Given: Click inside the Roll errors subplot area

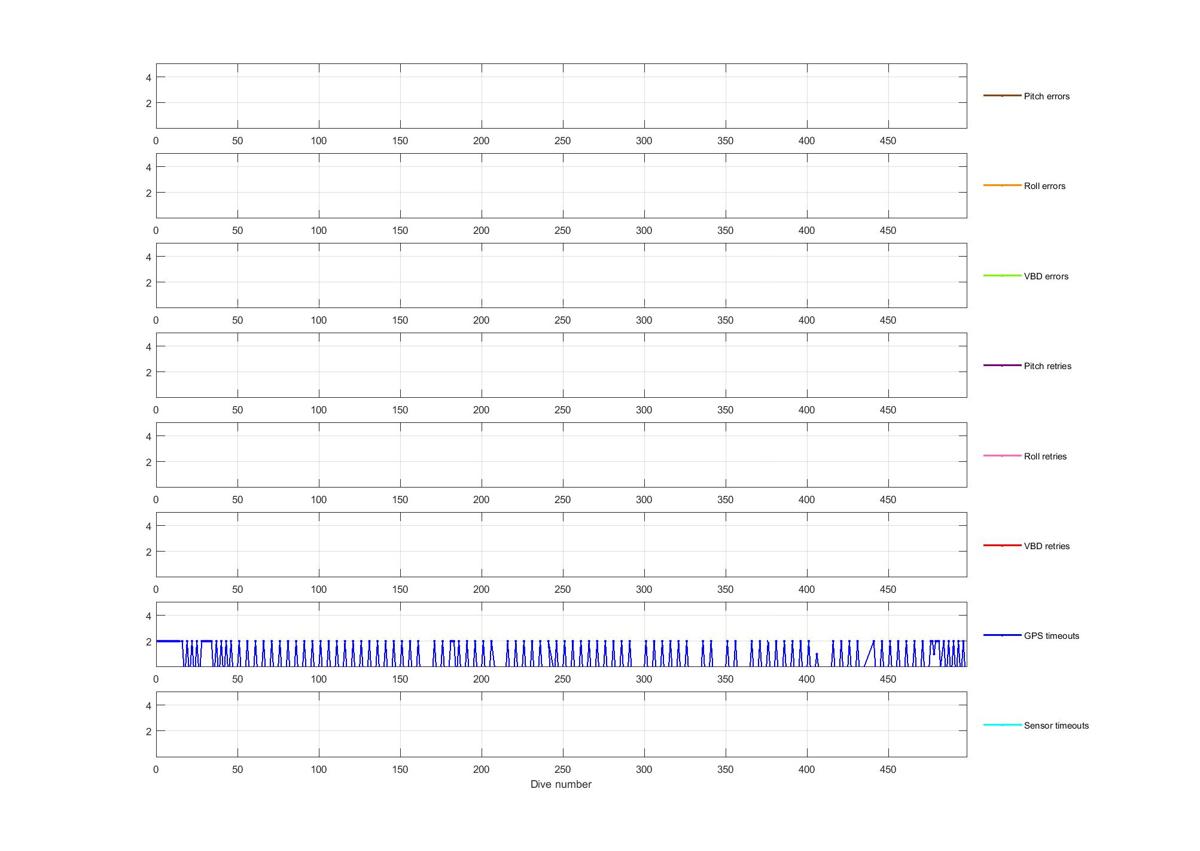Looking at the screenshot, I should 561,186.
